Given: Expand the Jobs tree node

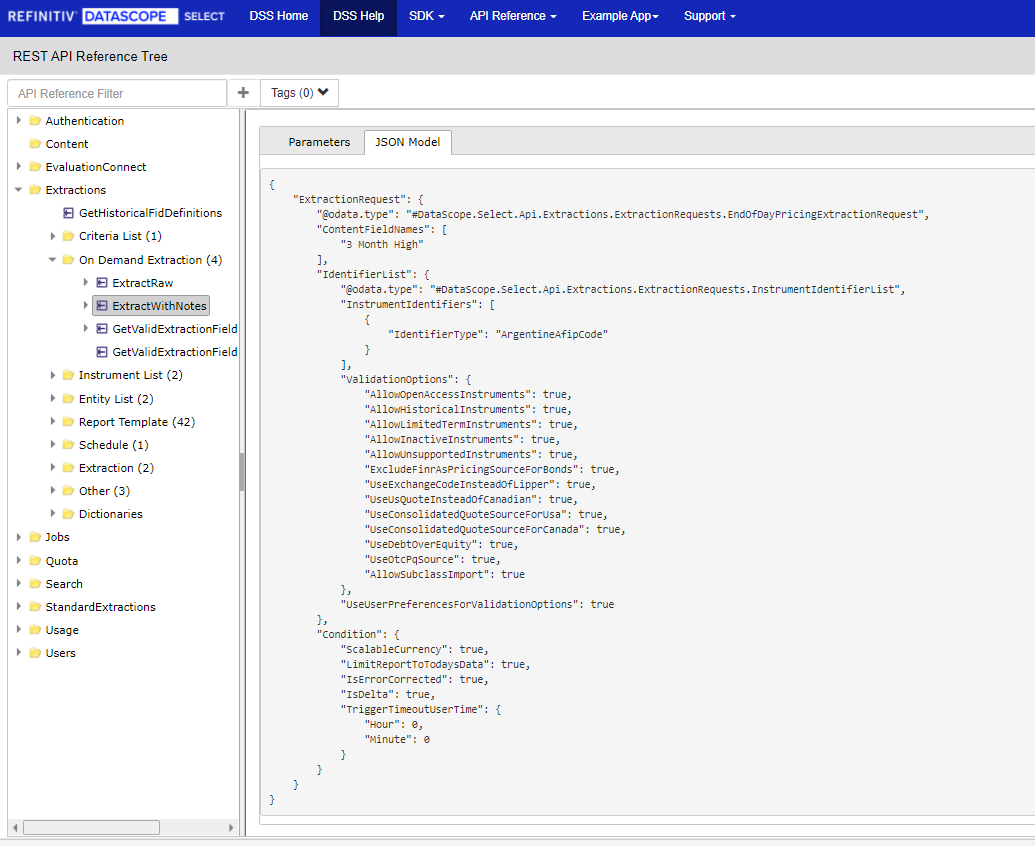Looking at the screenshot, I should click(18, 538).
